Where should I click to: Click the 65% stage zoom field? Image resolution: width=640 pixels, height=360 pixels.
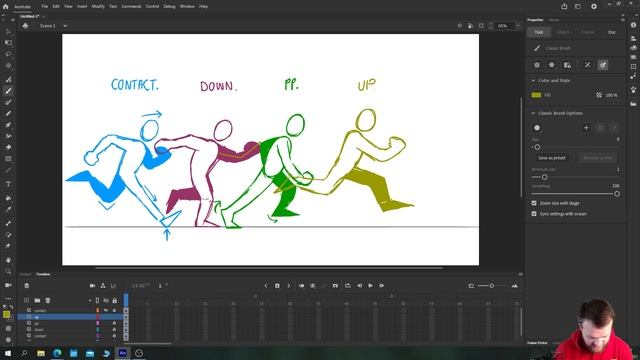(x=504, y=26)
